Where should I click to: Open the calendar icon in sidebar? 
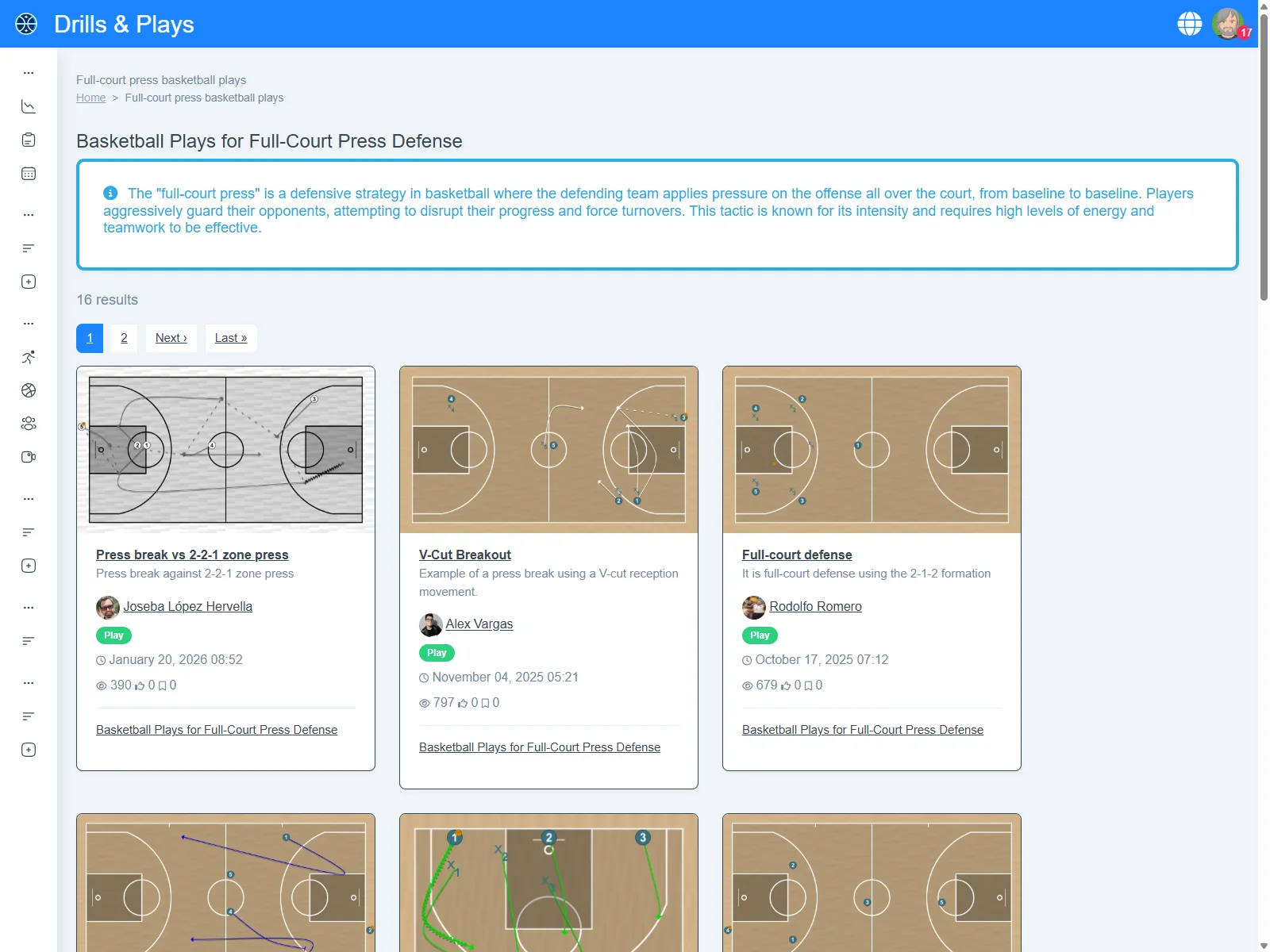point(29,174)
